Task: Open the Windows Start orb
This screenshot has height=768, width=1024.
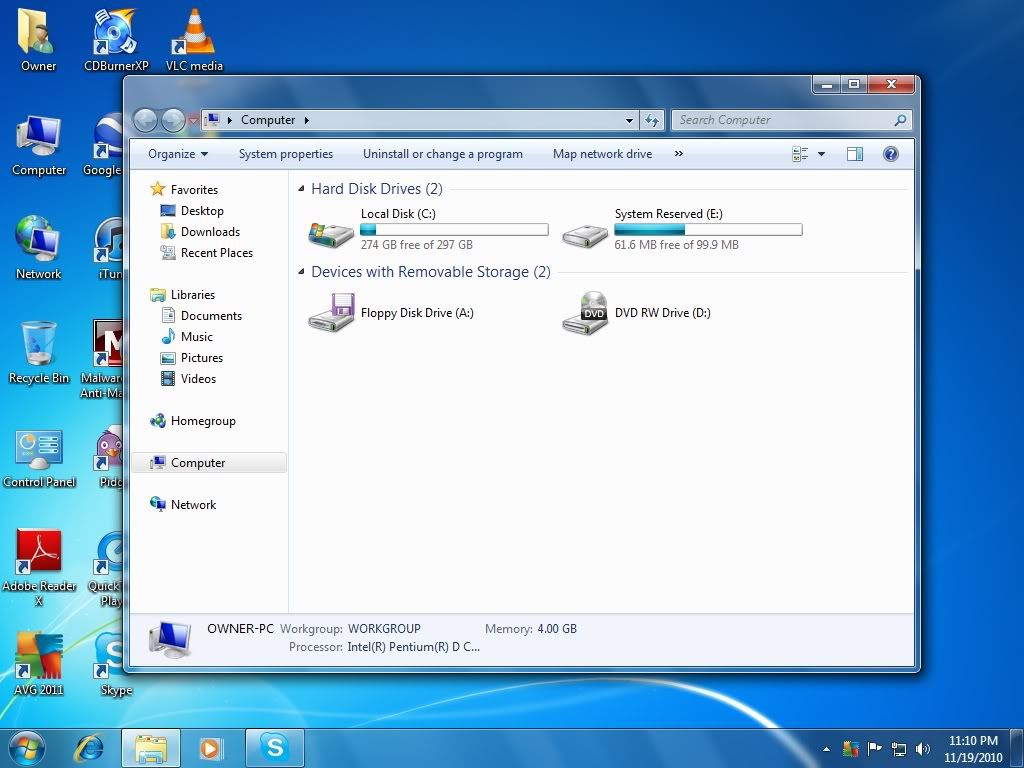Action: 27,748
